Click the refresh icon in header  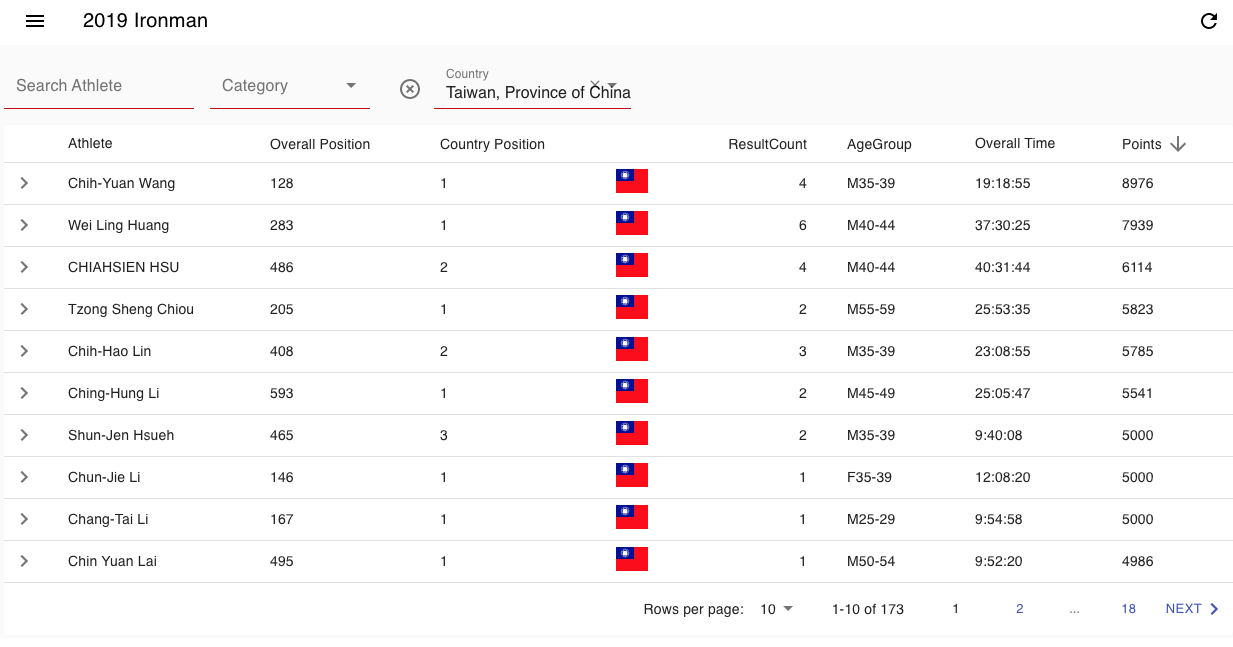(x=1209, y=21)
